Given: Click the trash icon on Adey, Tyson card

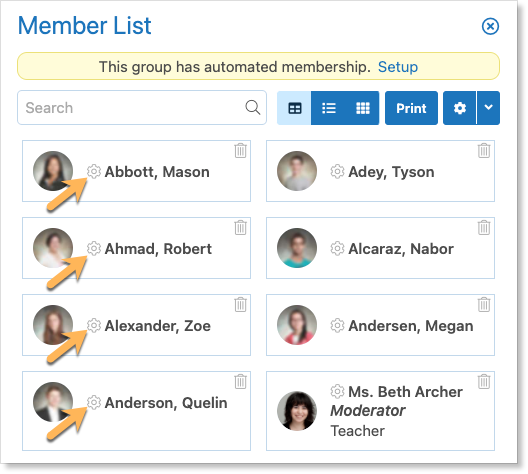Looking at the screenshot, I should pos(484,150).
